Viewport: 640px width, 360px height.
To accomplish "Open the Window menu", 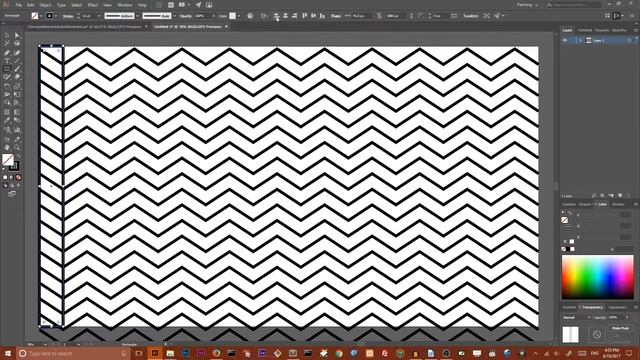I will (125, 5).
